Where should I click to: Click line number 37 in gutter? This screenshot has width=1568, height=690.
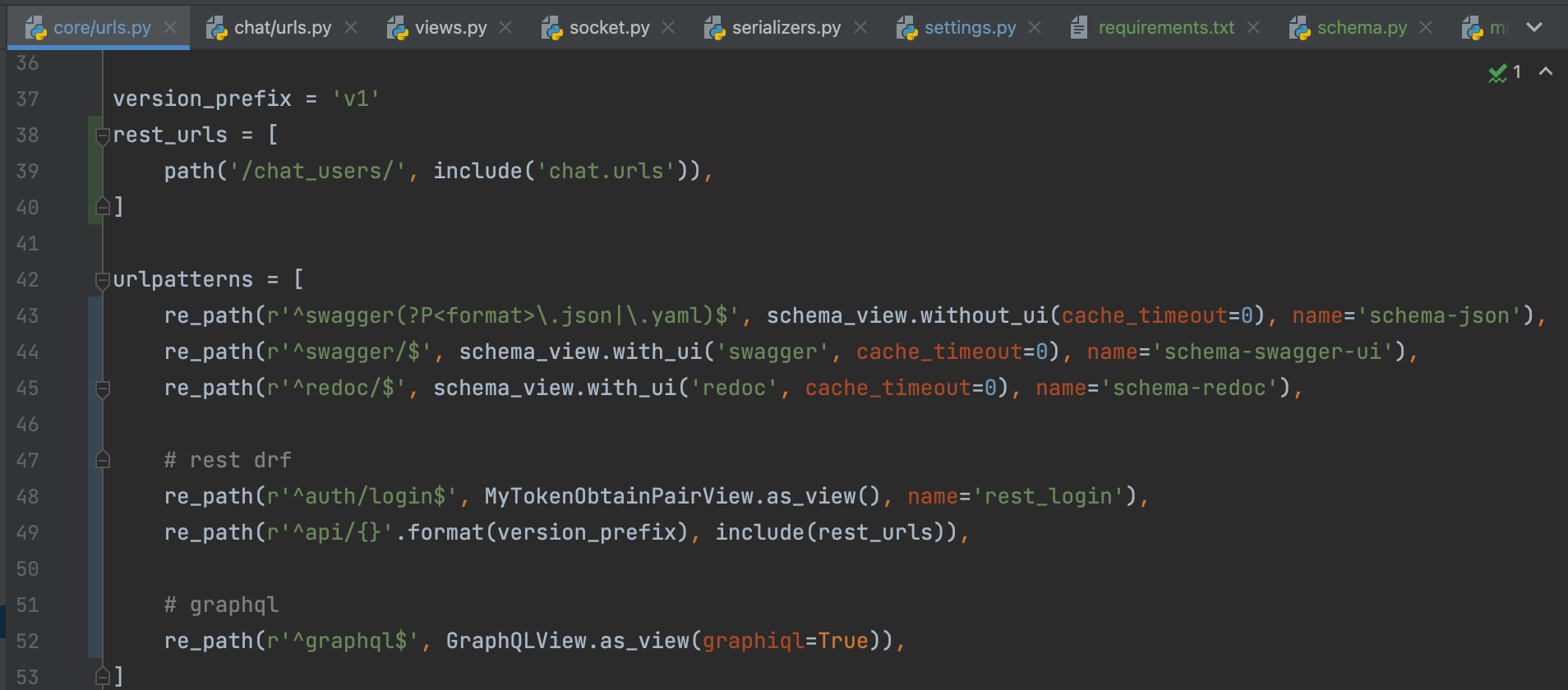27,99
